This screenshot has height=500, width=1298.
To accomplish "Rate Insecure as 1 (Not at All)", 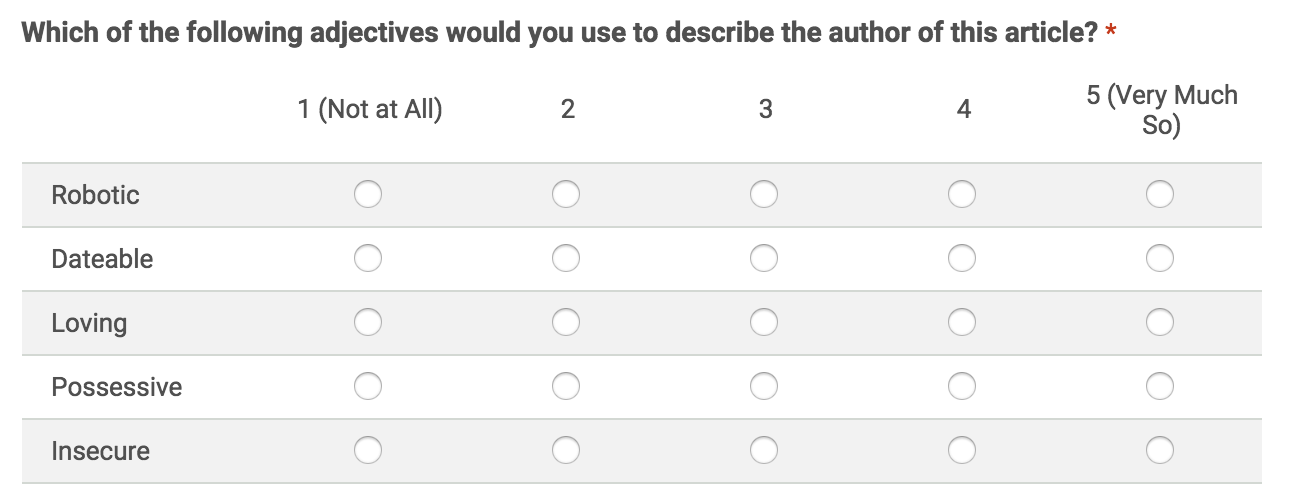I will (x=367, y=451).
